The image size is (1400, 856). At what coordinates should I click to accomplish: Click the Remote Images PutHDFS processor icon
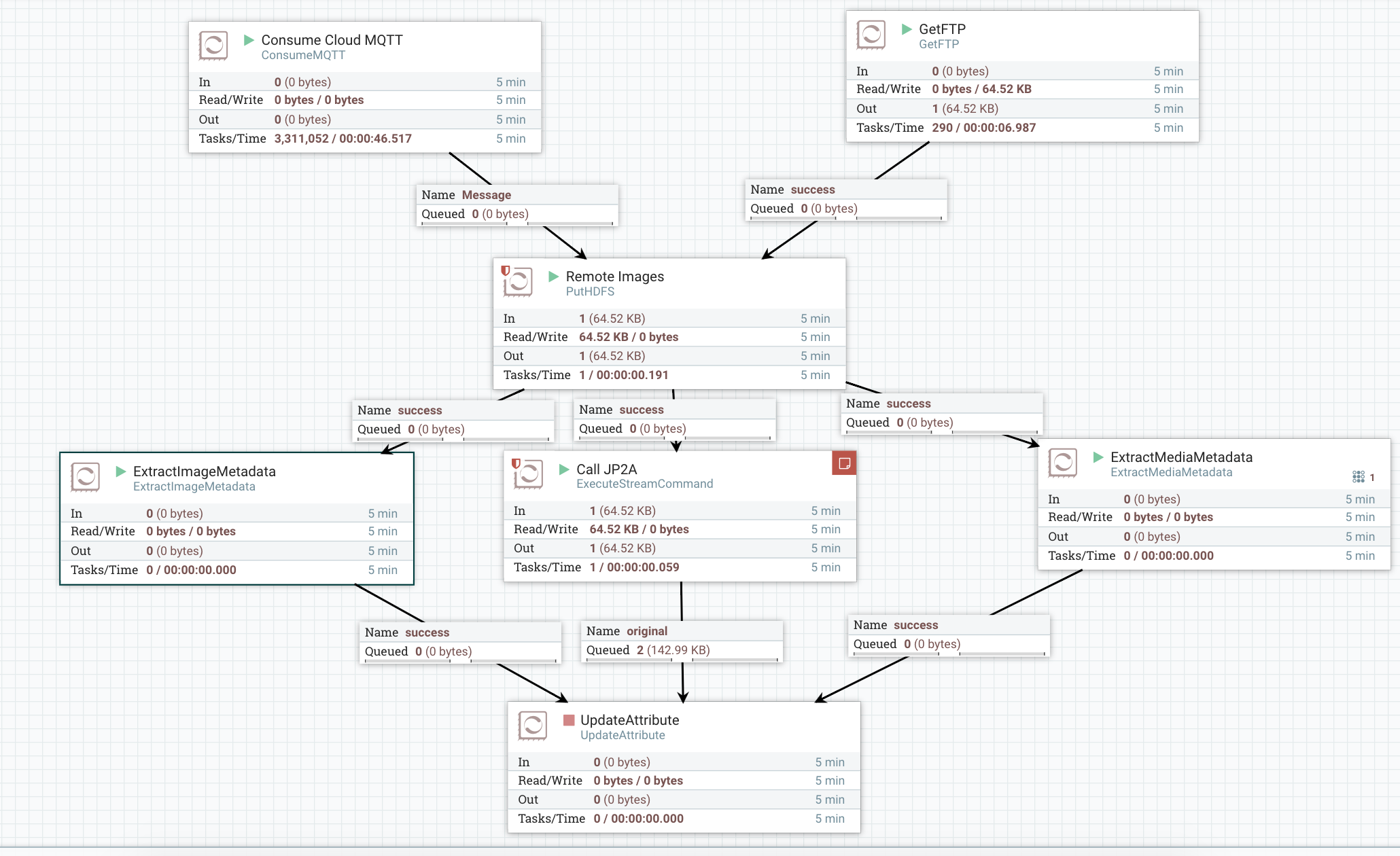517,281
